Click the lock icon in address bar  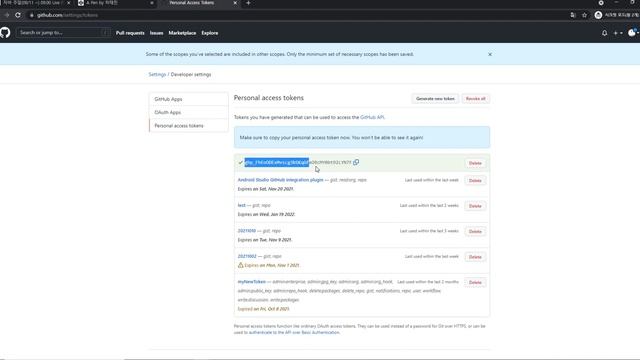(31, 15)
